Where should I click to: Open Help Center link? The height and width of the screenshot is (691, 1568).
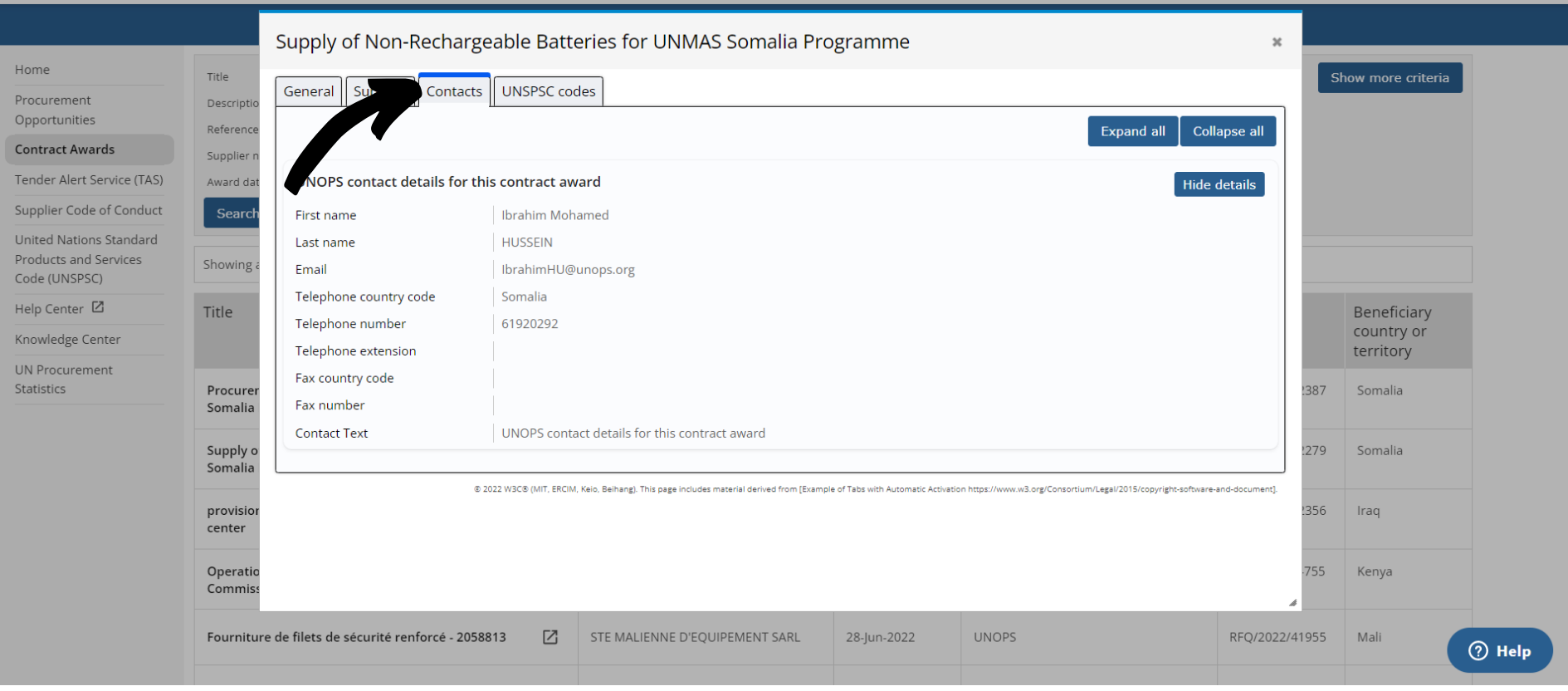point(49,309)
